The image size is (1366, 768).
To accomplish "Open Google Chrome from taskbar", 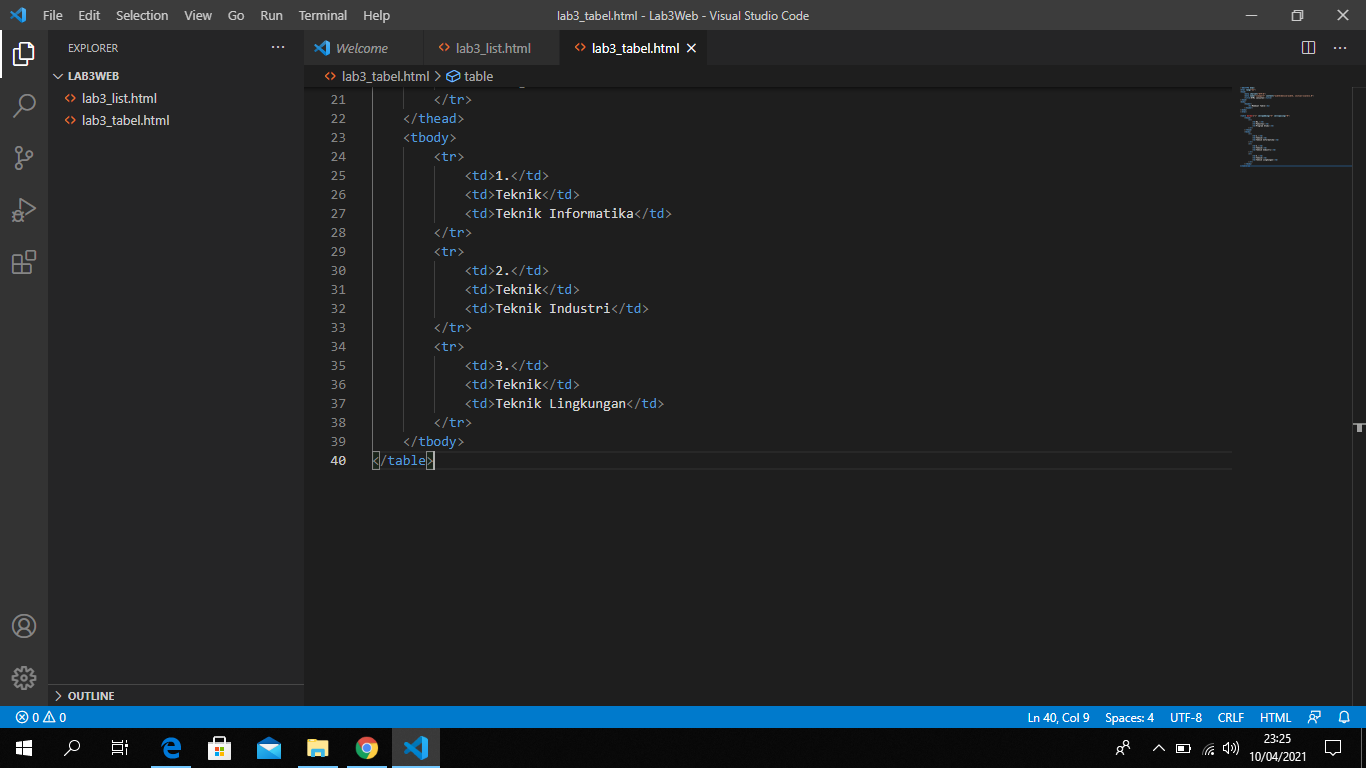I will [367, 748].
